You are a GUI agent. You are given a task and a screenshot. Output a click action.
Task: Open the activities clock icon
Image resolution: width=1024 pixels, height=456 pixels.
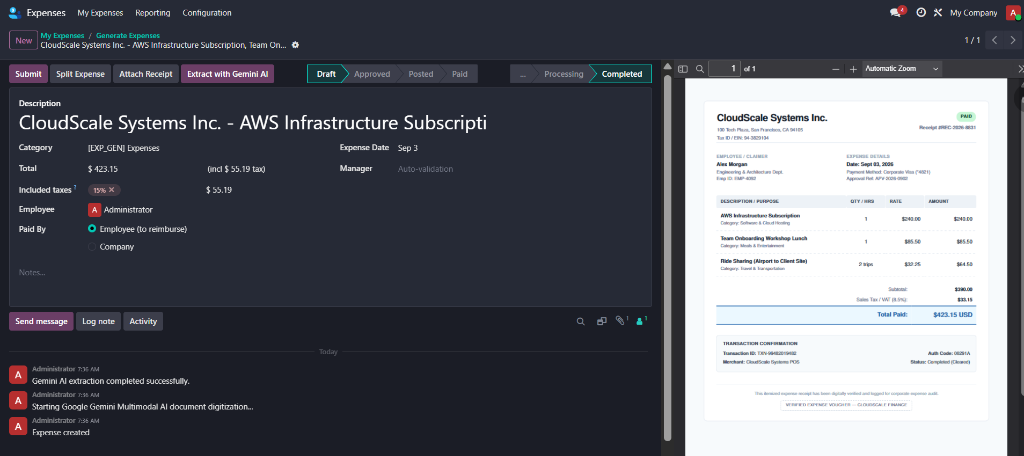point(921,12)
